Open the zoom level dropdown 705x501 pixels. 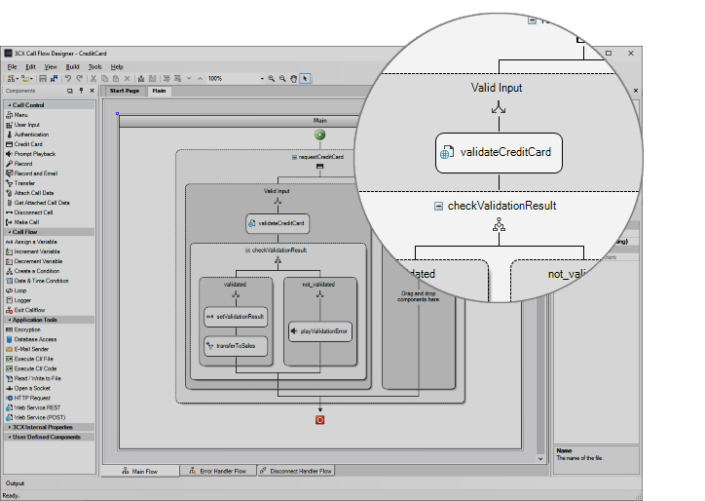(x=262, y=78)
